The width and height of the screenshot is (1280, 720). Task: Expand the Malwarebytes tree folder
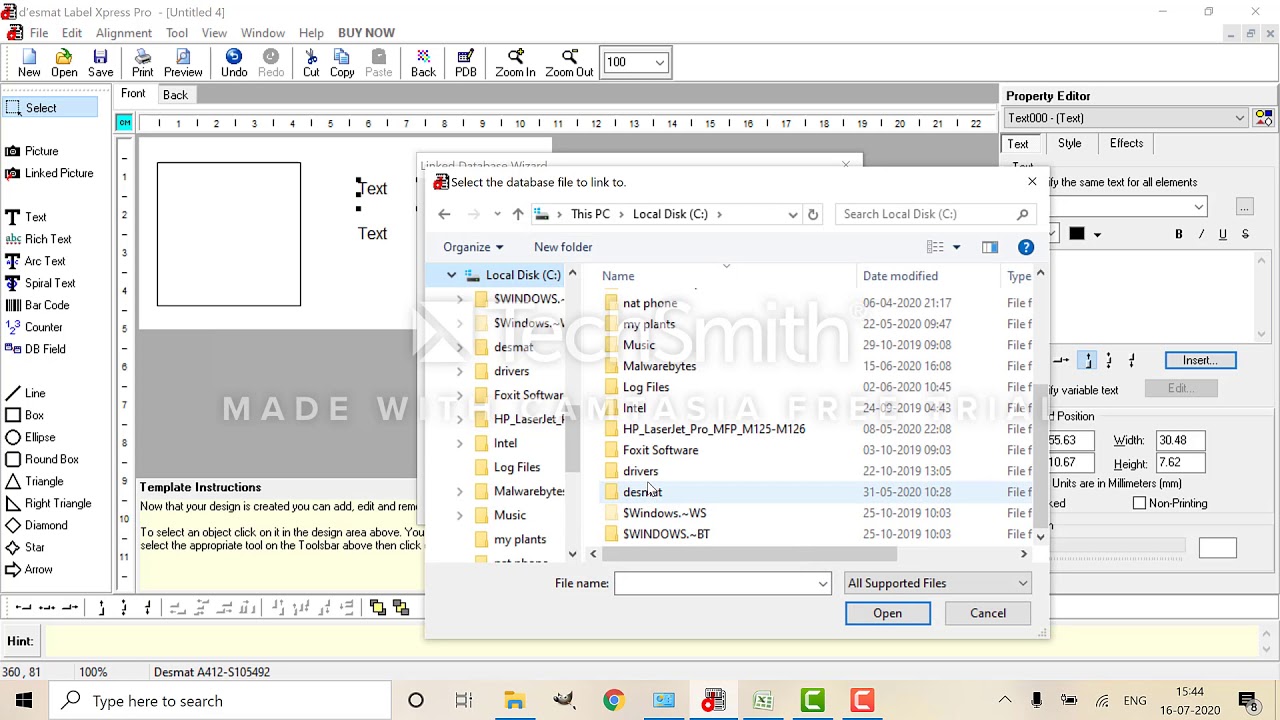coord(460,491)
